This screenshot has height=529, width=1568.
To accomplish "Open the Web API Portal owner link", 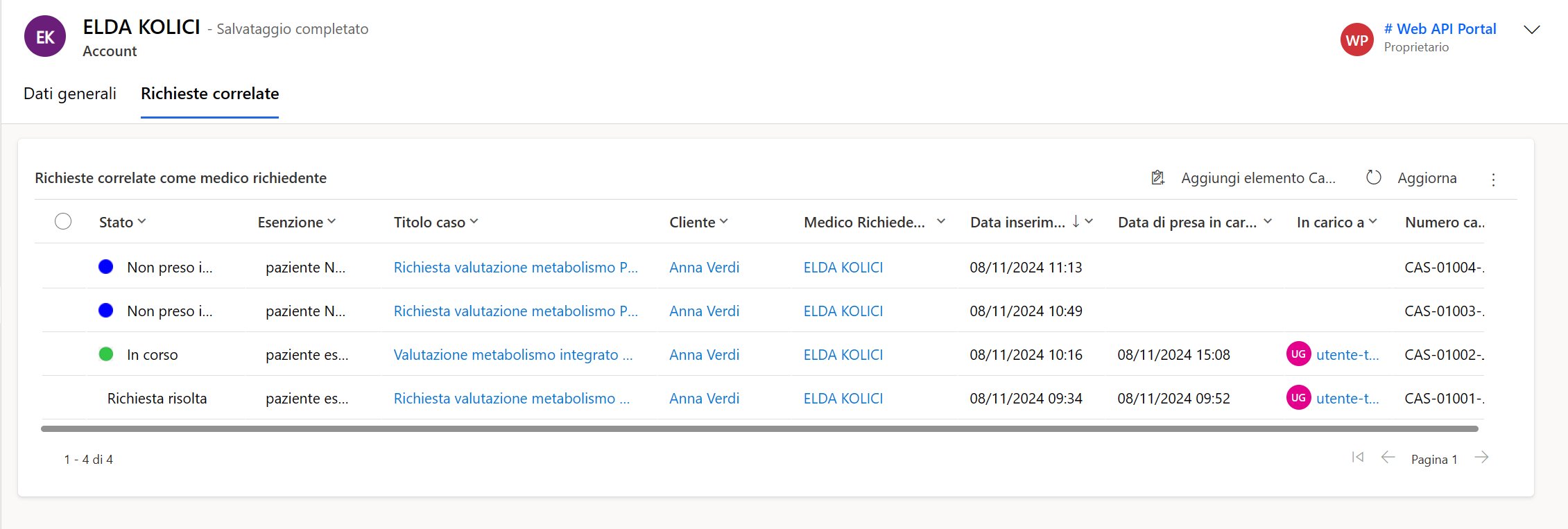I will (1440, 29).
